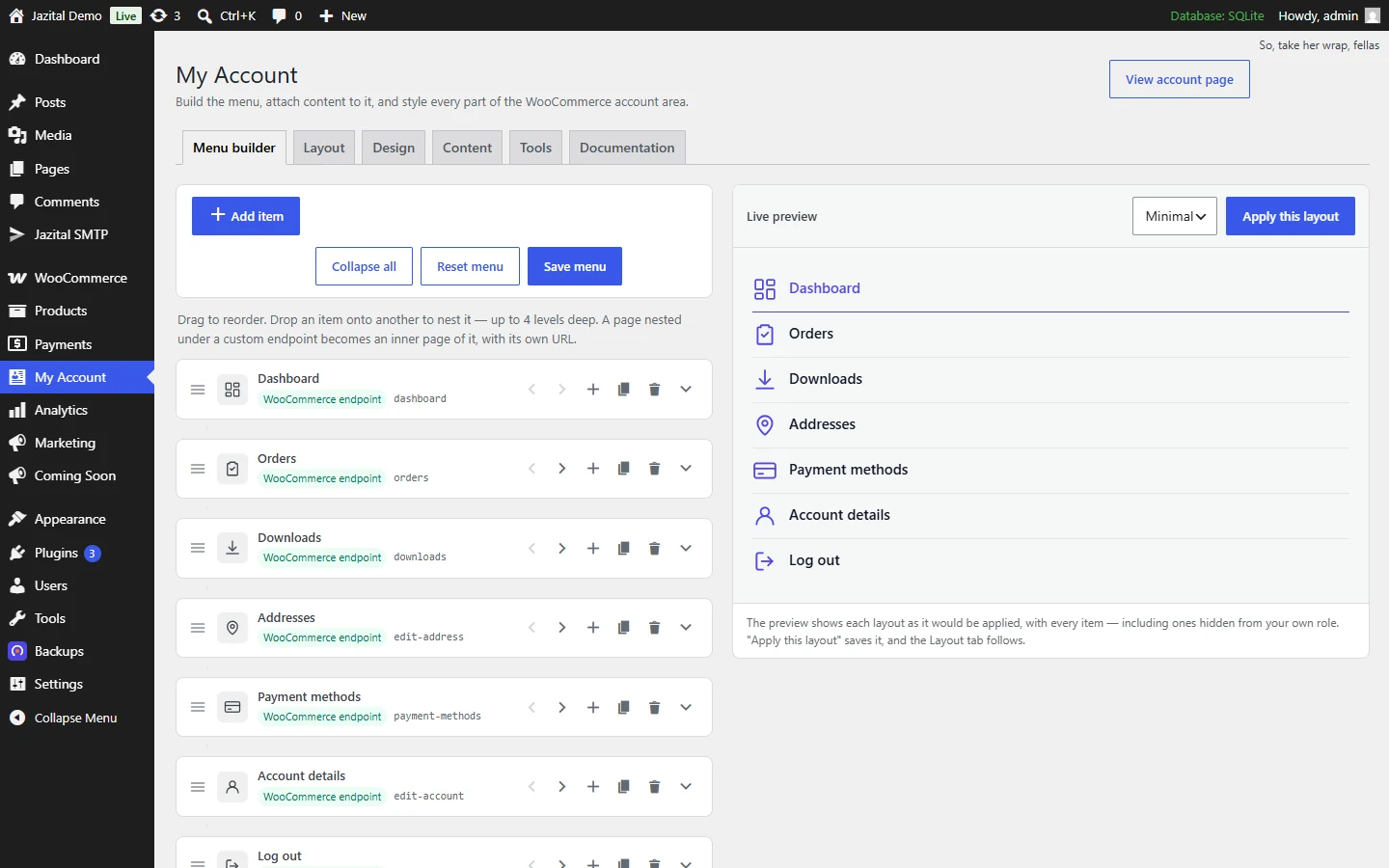Image resolution: width=1389 pixels, height=868 pixels.
Task: Expand the Payment methods settings chevron
Action: (x=686, y=708)
